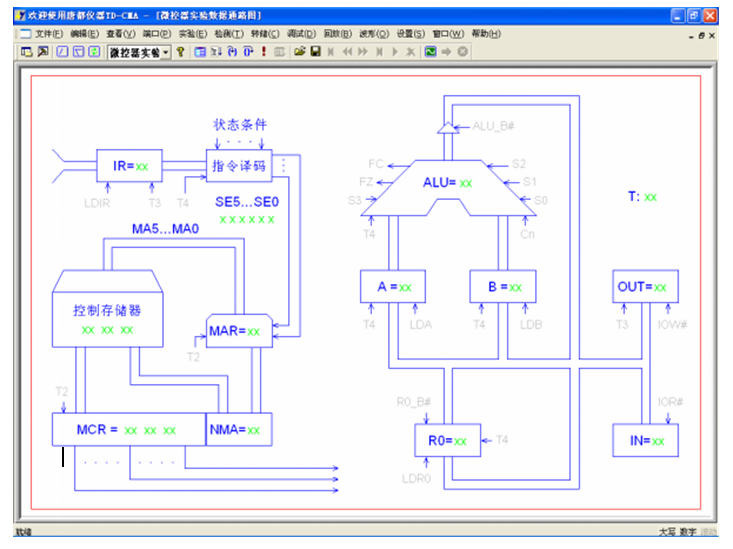
Task: Open the 实验(E) menu
Action: tap(193, 34)
